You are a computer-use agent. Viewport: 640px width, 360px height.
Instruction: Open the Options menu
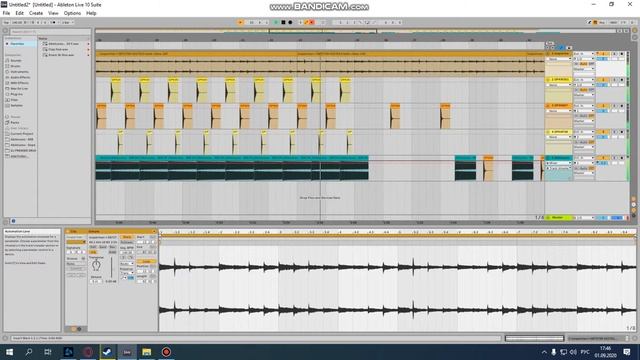pos(72,13)
